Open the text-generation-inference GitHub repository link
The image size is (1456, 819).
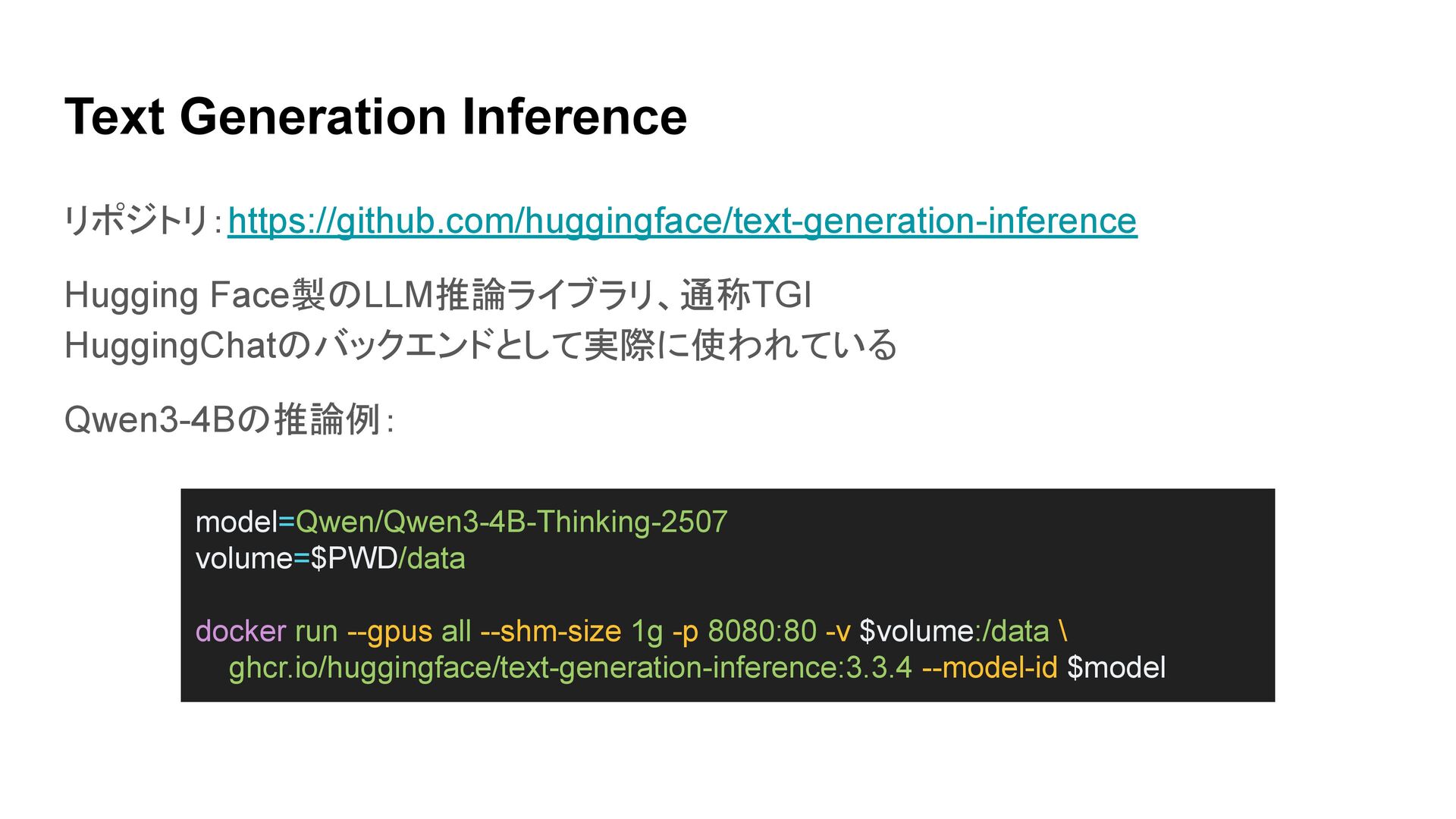682,221
